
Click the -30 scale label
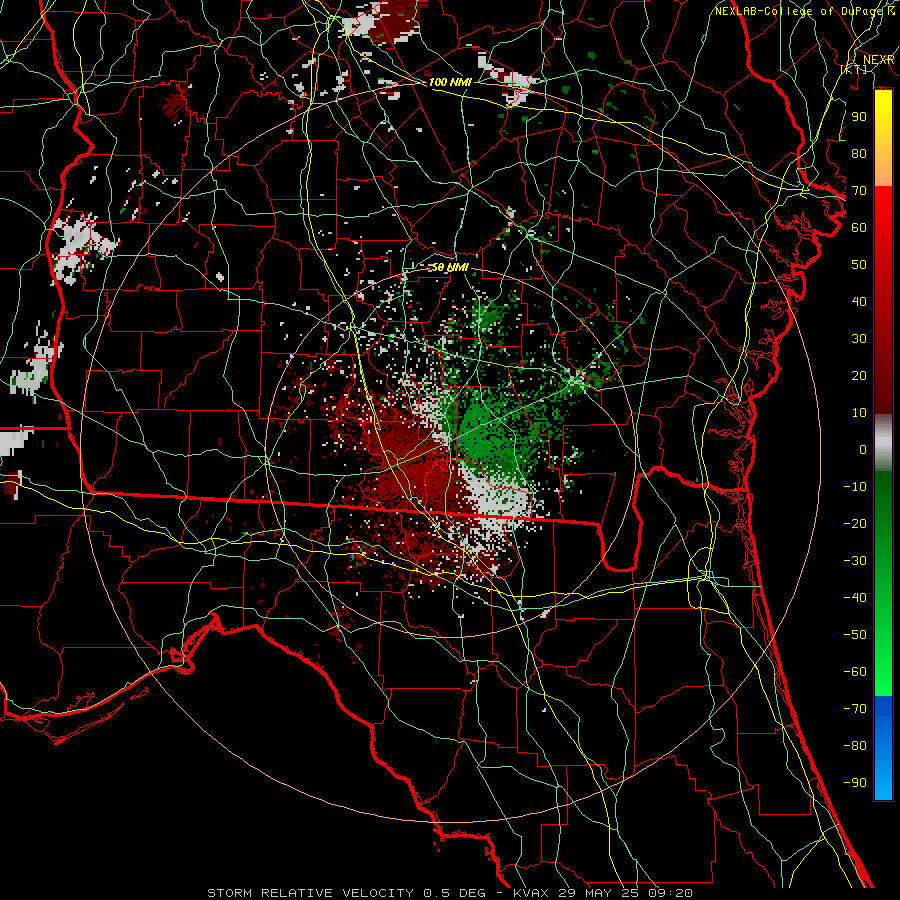click(x=855, y=560)
